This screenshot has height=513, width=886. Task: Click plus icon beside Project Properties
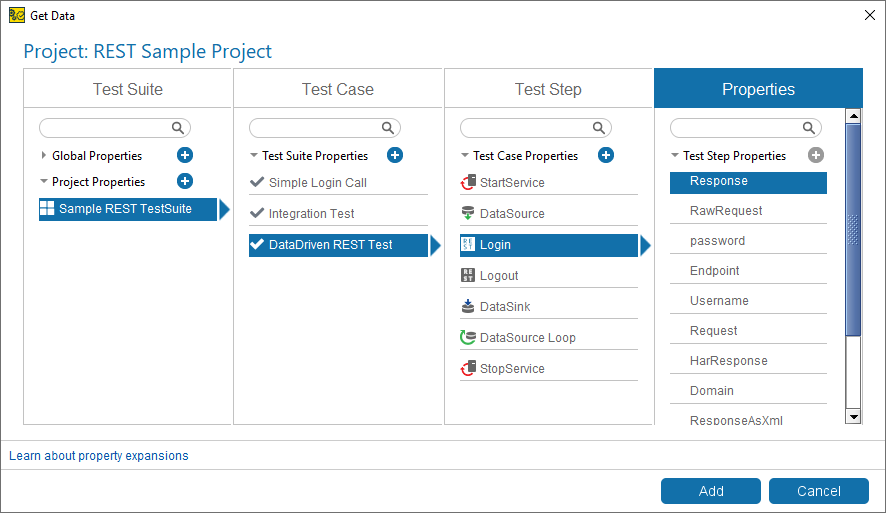pos(185,181)
